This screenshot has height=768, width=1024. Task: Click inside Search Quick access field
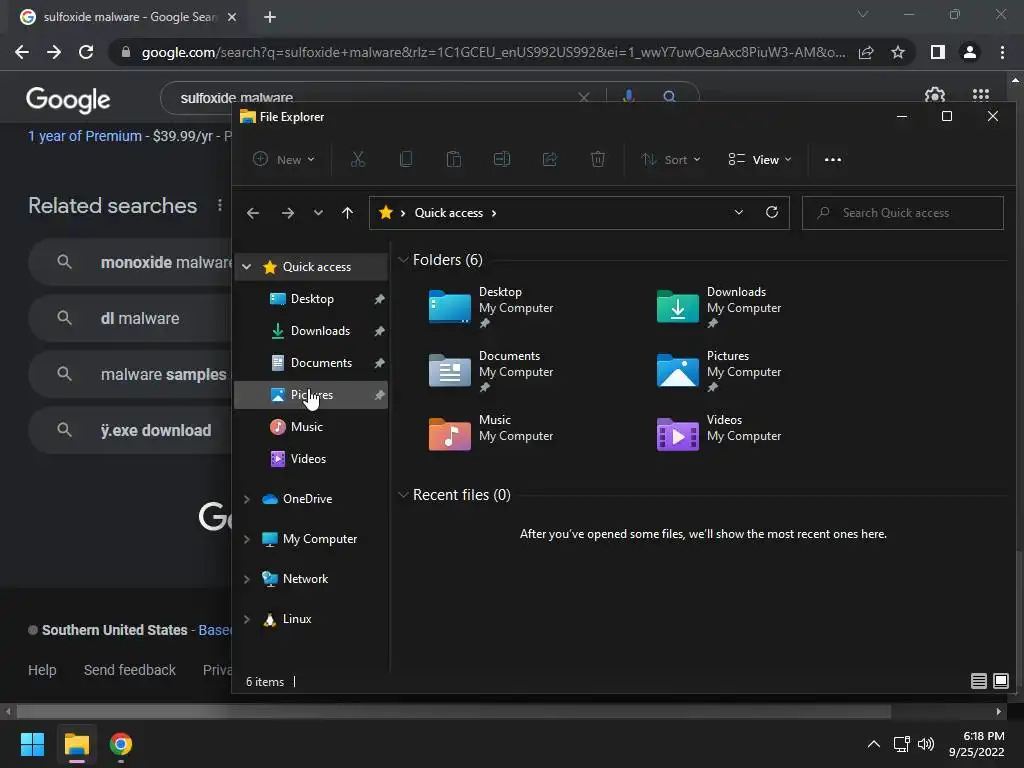pos(903,213)
